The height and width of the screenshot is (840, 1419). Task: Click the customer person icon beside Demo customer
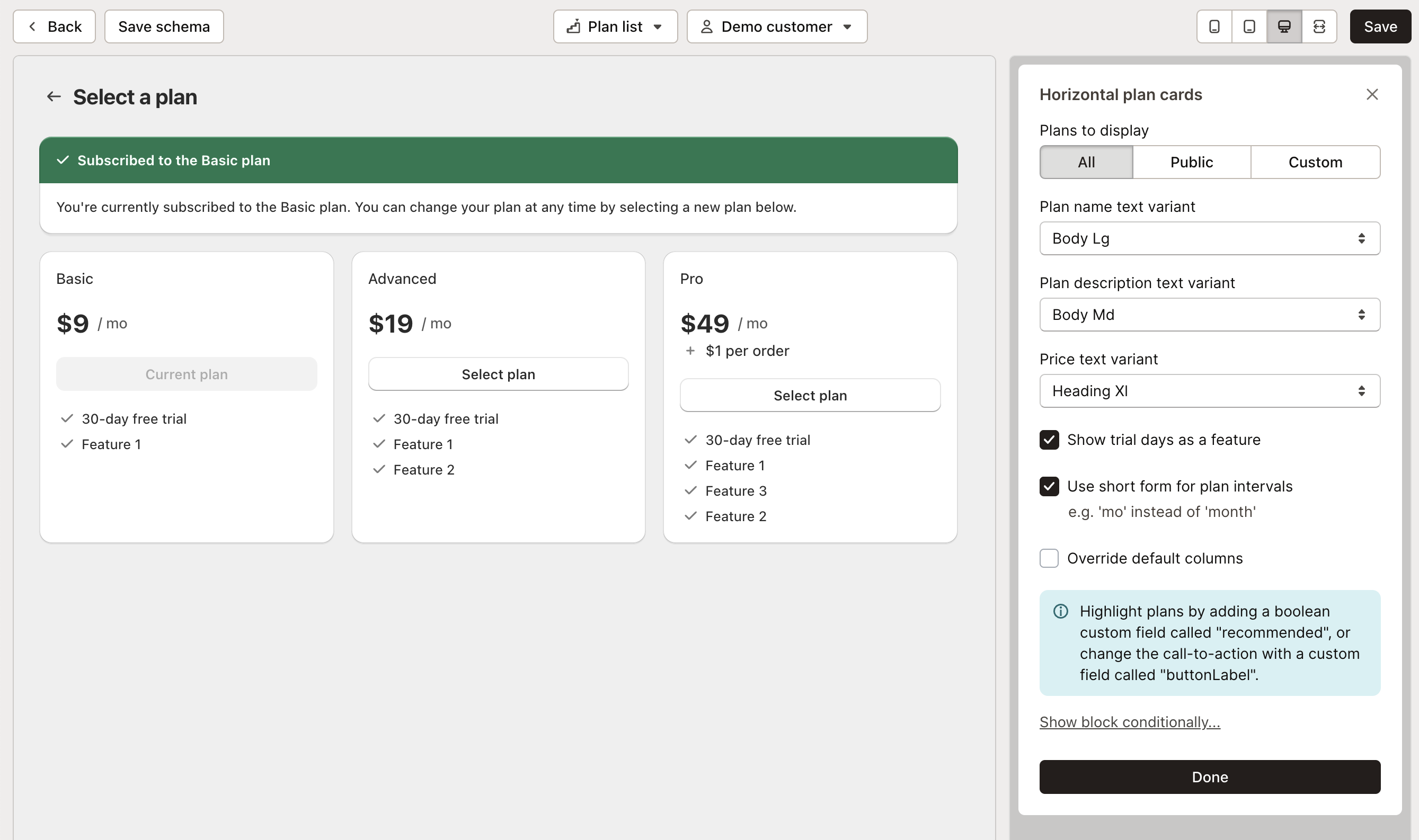point(706,26)
